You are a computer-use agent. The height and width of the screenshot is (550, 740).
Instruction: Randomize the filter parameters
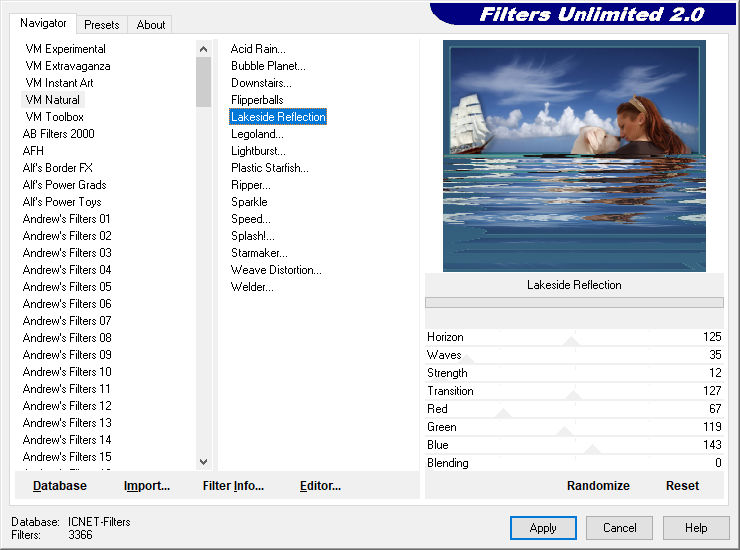coord(598,486)
